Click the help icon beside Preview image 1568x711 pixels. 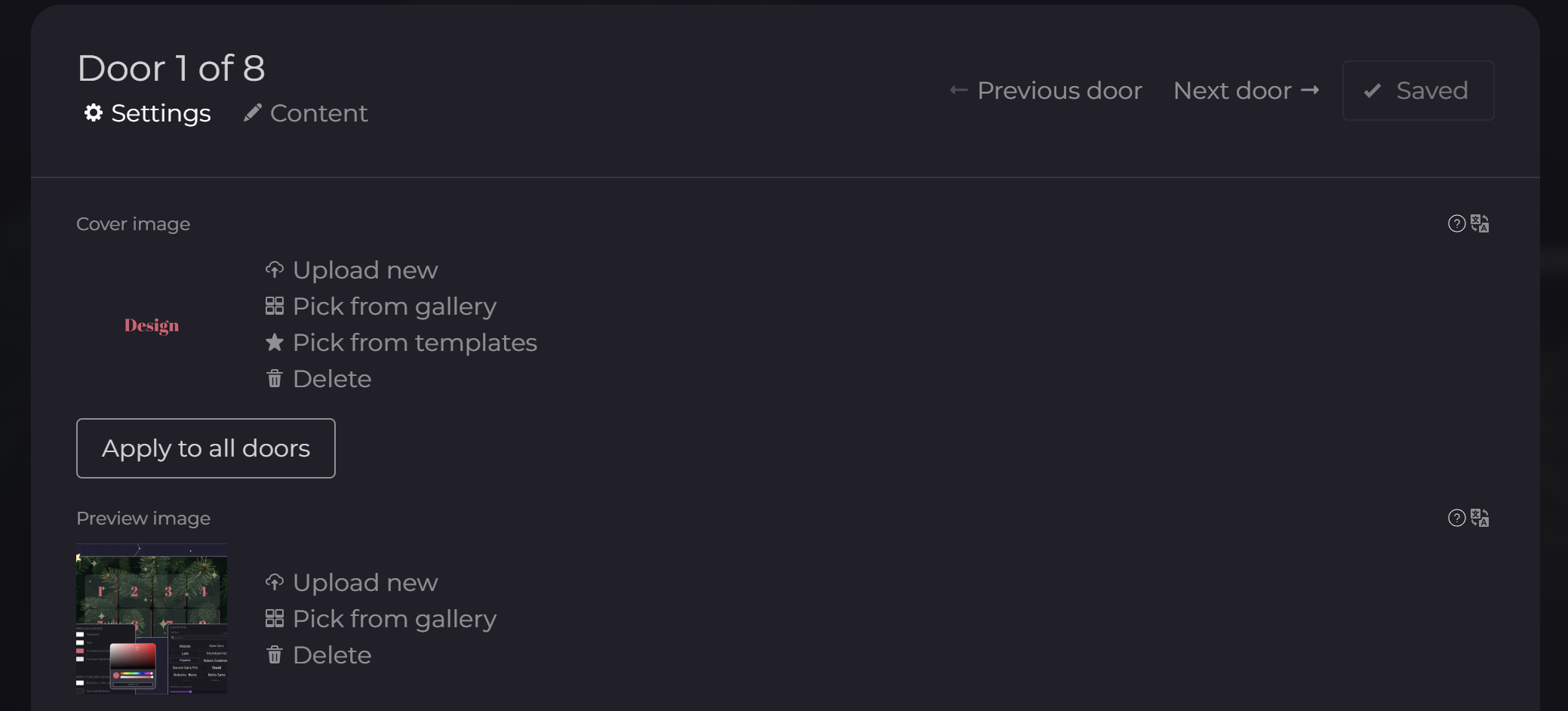(x=1456, y=518)
